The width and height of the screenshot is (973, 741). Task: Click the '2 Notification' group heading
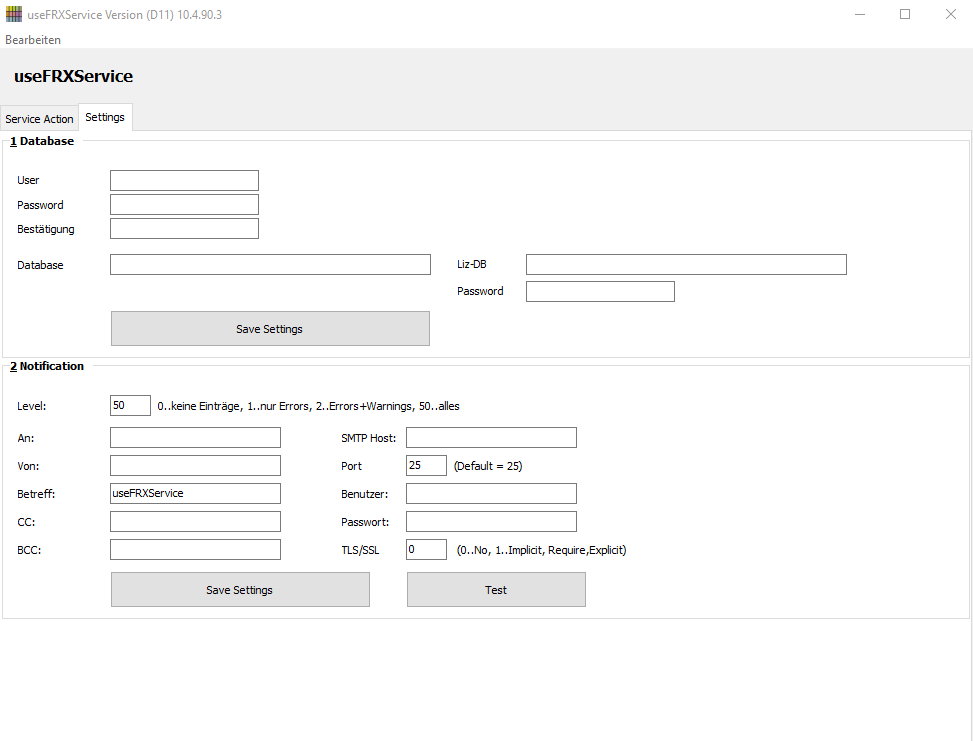point(47,366)
